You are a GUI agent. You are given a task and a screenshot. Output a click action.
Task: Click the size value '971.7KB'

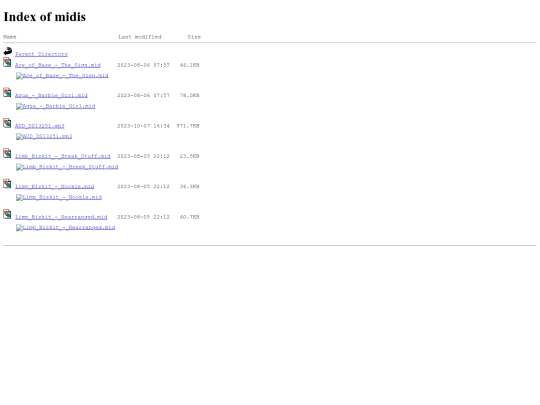[188, 126]
